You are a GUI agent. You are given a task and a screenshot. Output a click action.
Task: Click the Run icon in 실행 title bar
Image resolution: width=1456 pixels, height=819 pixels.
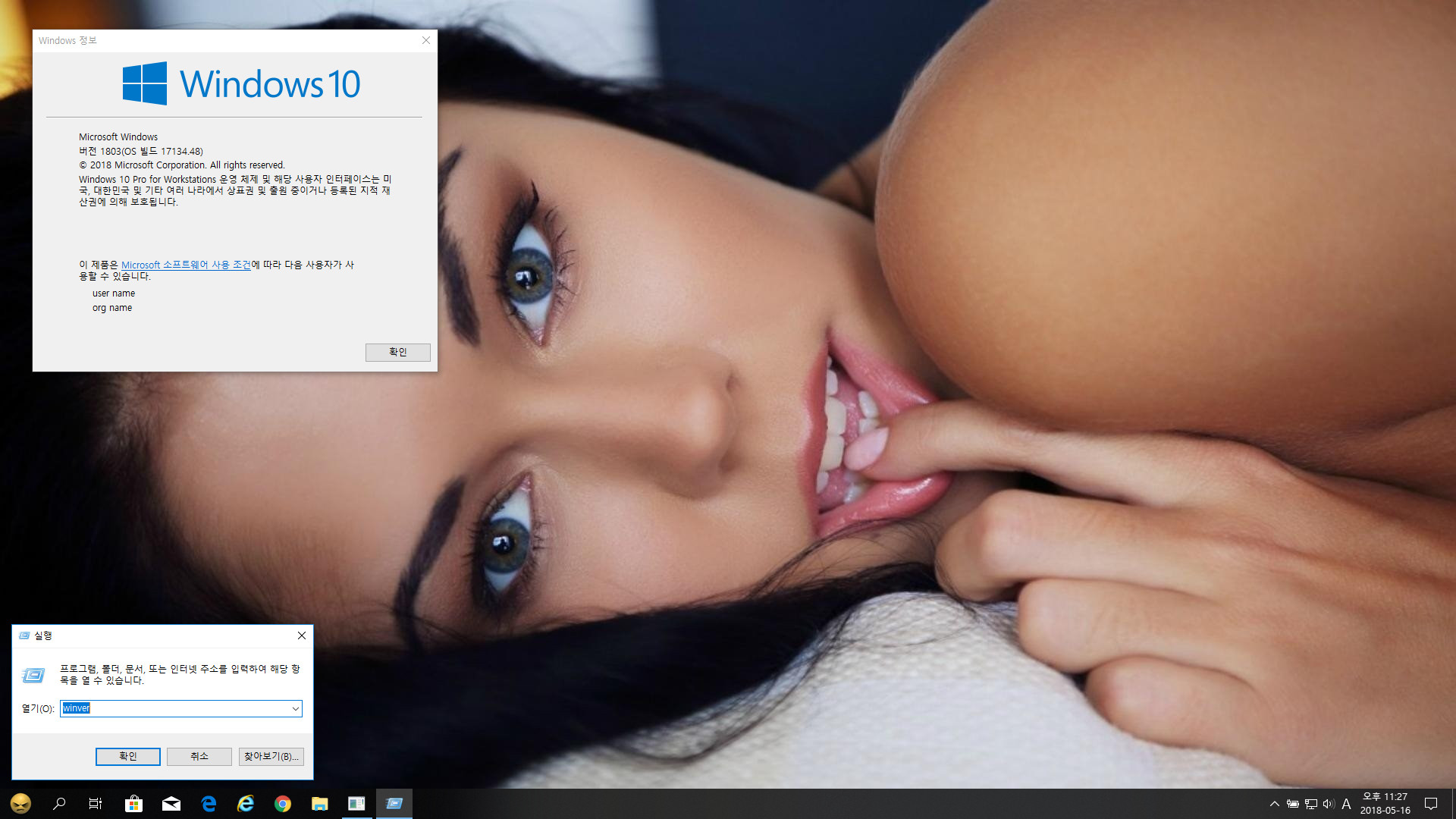coord(24,635)
